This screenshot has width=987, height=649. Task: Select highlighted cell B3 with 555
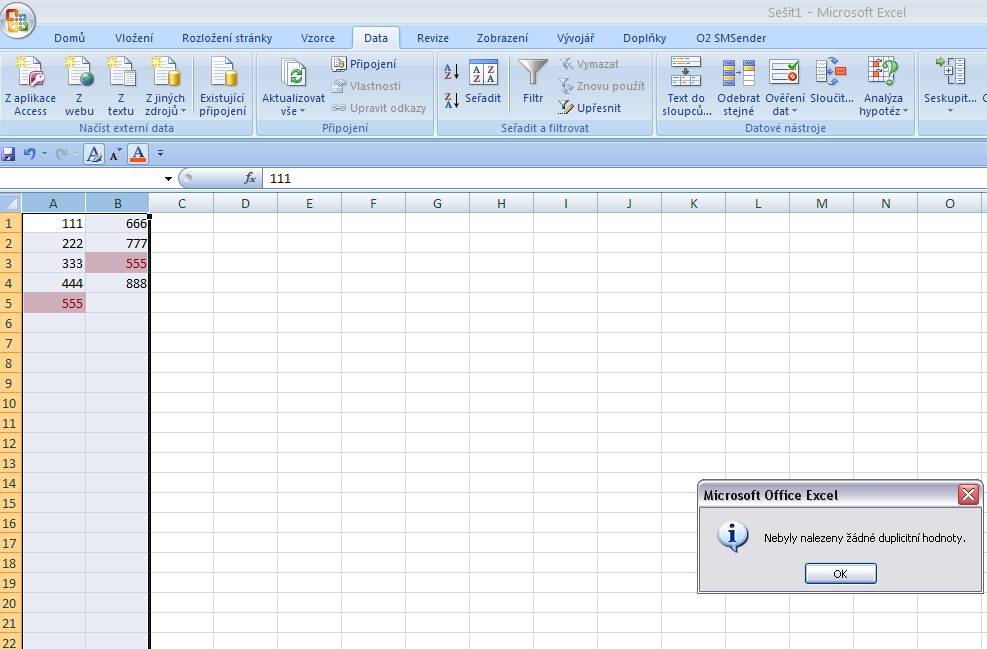click(x=118, y=264)
